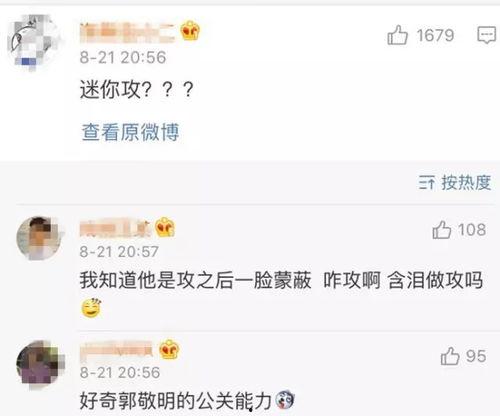The image size is (500, 416).
Task: Like the reply that has 108 likes
Action: [442, 230]
